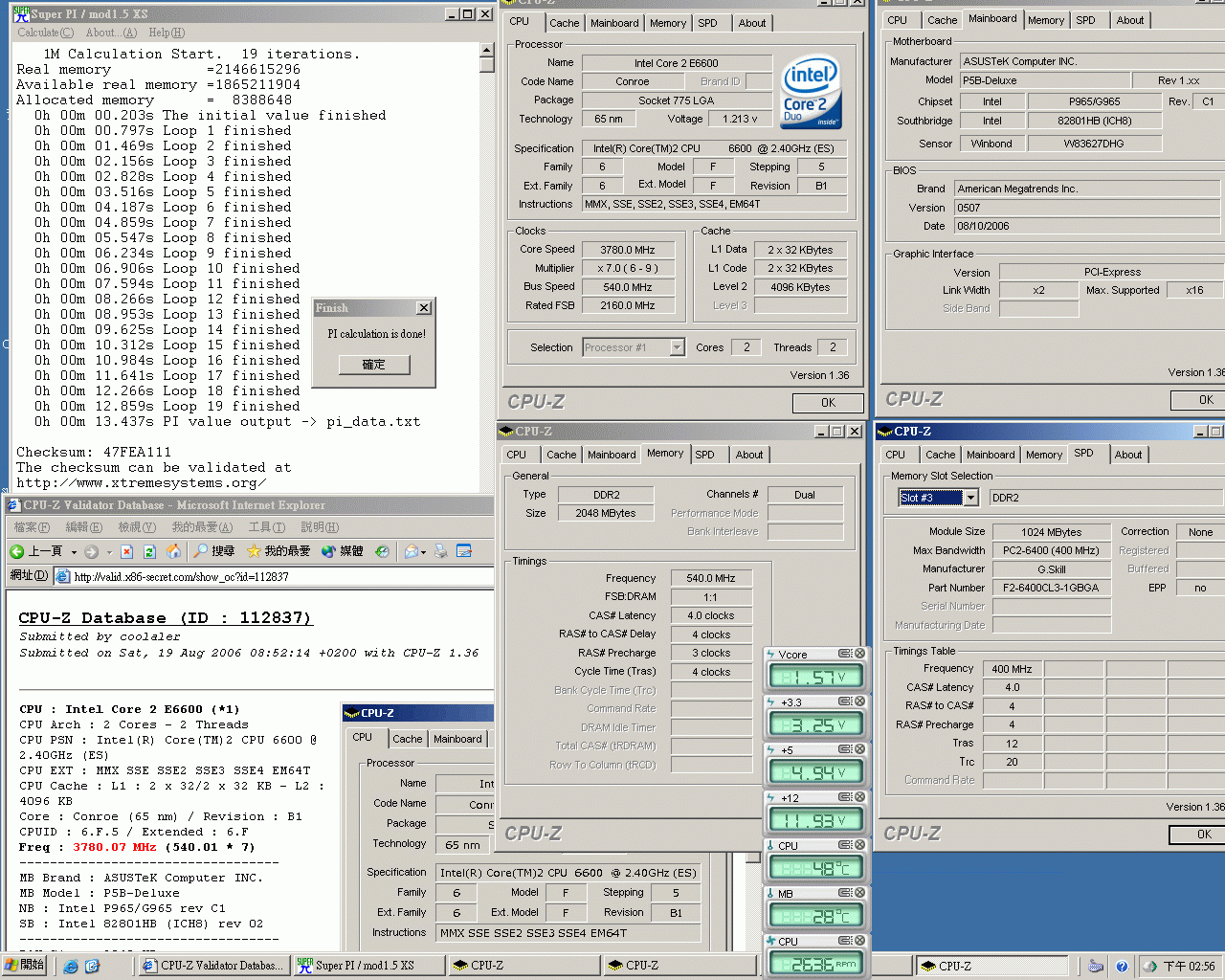Close the Vcore sensor widget
The height and width of the screenshot is (980, 1225).
[859, 654]
